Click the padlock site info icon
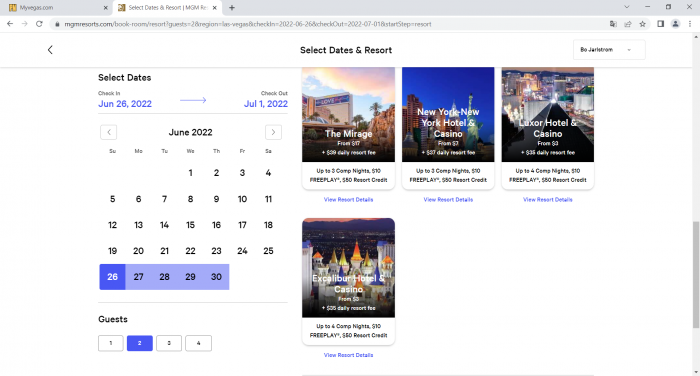The width and height of the screenshot is (700, 376). pyautogui.click(x=57, y=24)
